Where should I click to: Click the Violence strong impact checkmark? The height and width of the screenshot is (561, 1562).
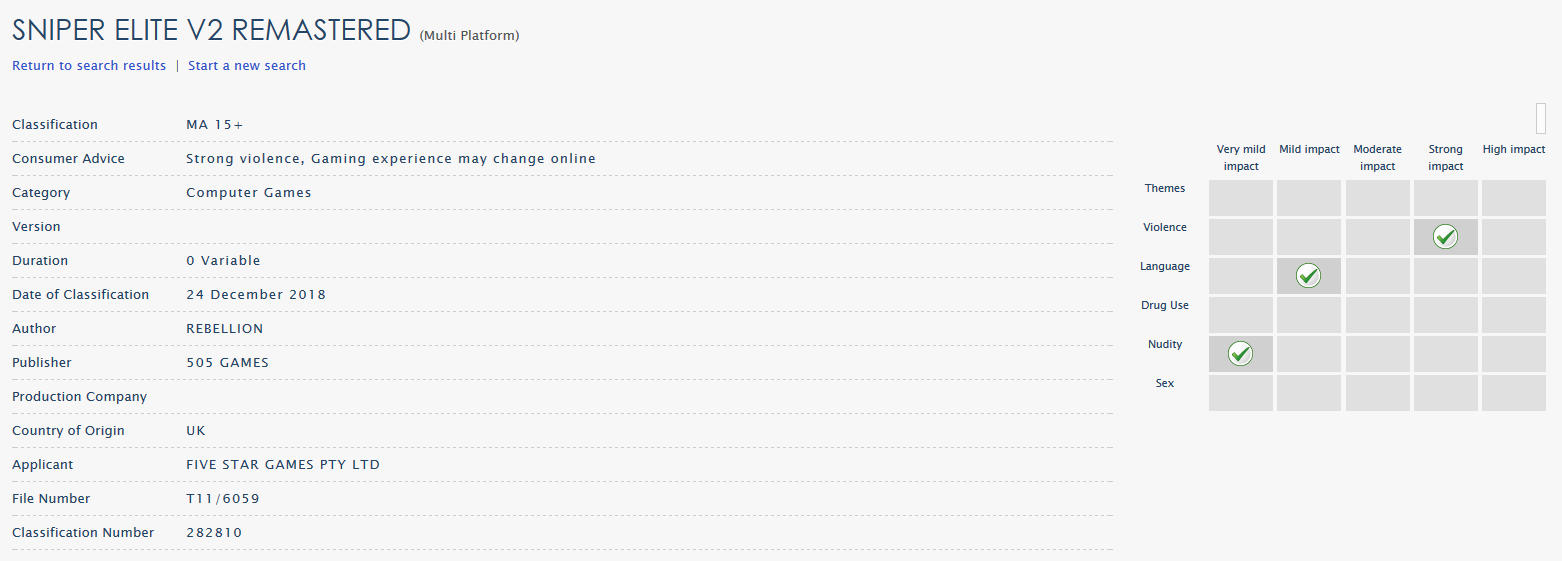point(1445,236)
